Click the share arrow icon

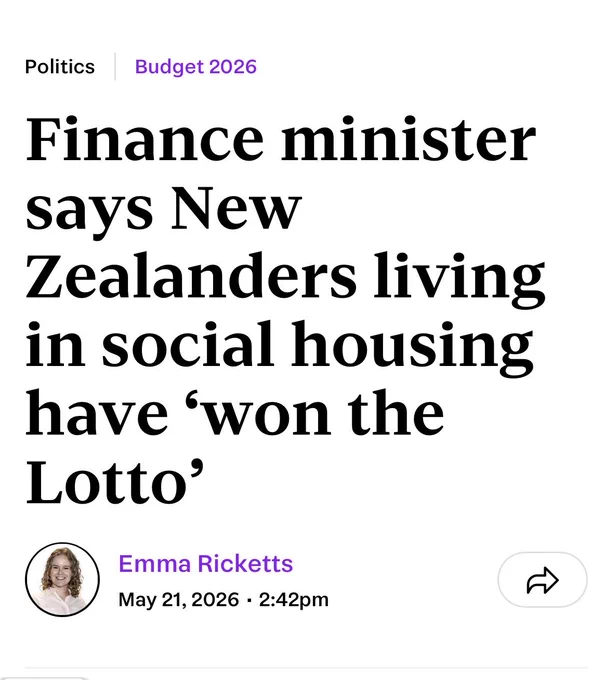543,580
